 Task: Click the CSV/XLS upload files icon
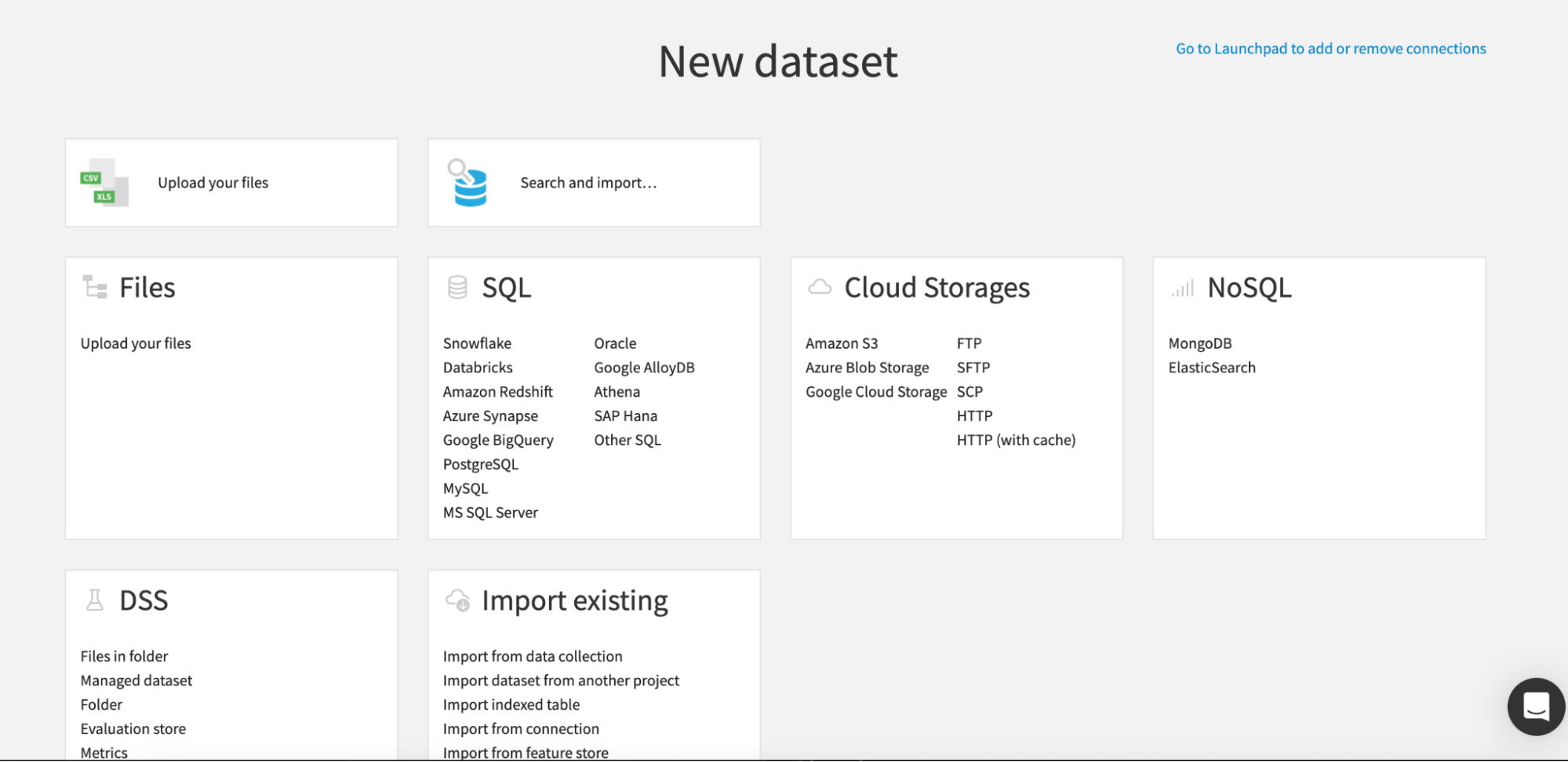(103, 183)
